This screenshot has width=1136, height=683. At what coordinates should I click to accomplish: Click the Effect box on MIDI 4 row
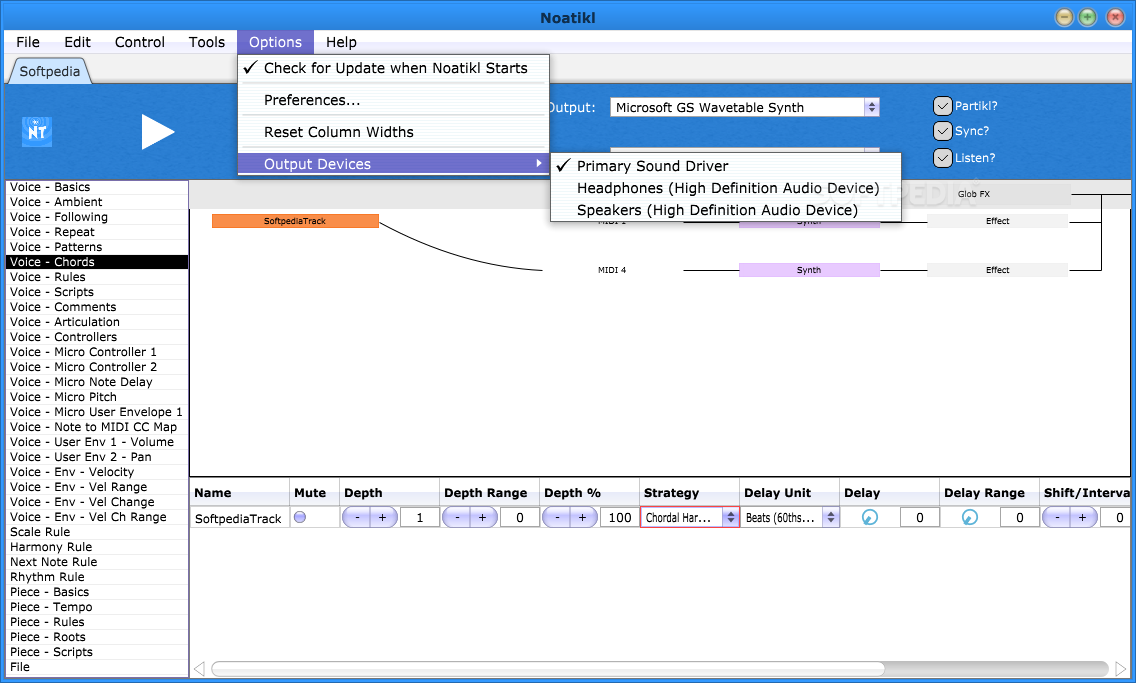point(998,270)
